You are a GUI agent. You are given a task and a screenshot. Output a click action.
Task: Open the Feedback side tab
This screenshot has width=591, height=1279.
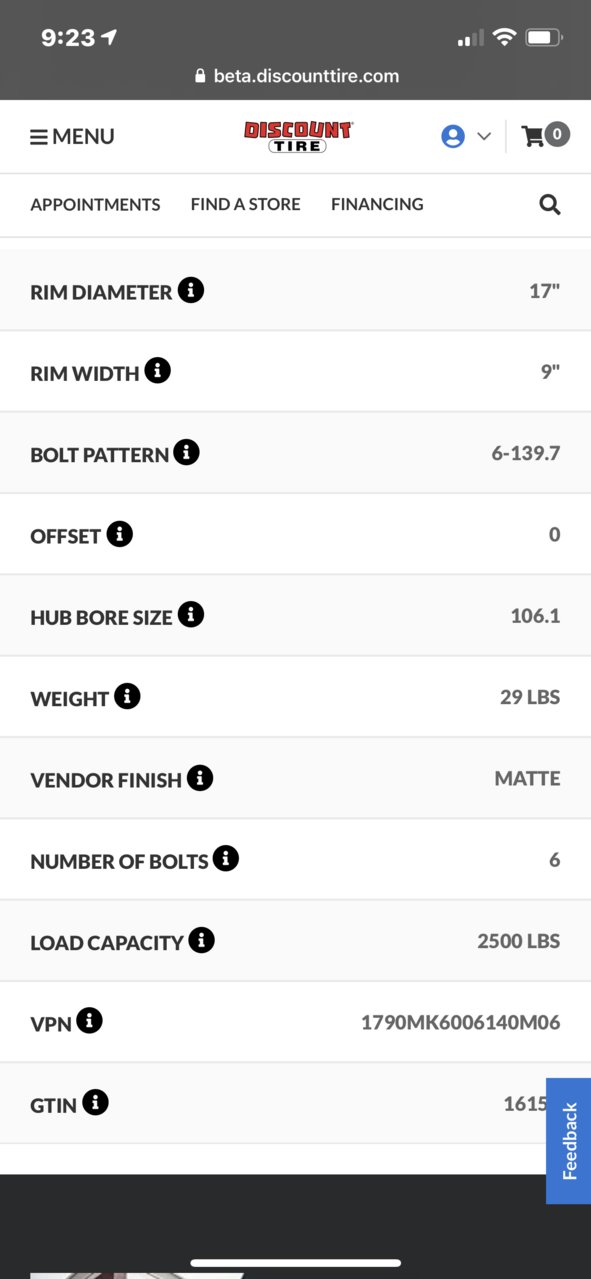click(x=569, y=1141)
